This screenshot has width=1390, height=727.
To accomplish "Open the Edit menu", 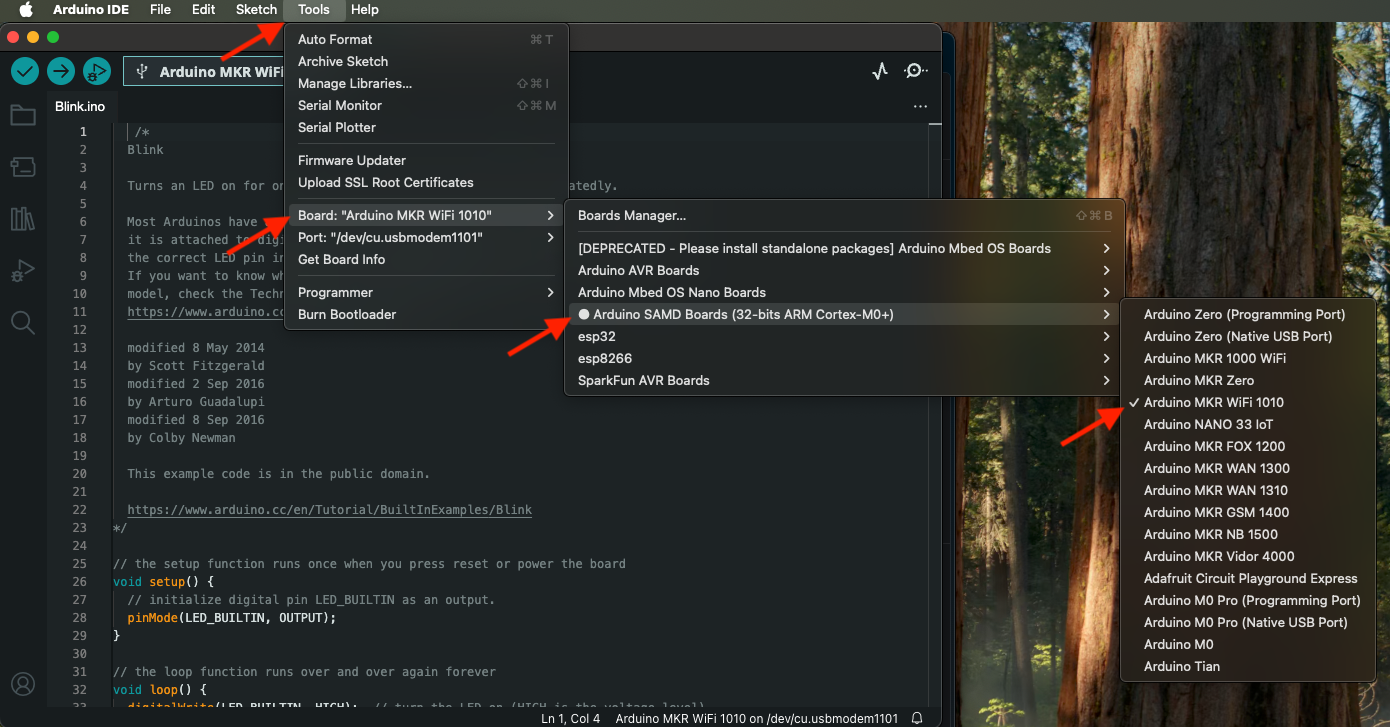I will pos(204,9).
